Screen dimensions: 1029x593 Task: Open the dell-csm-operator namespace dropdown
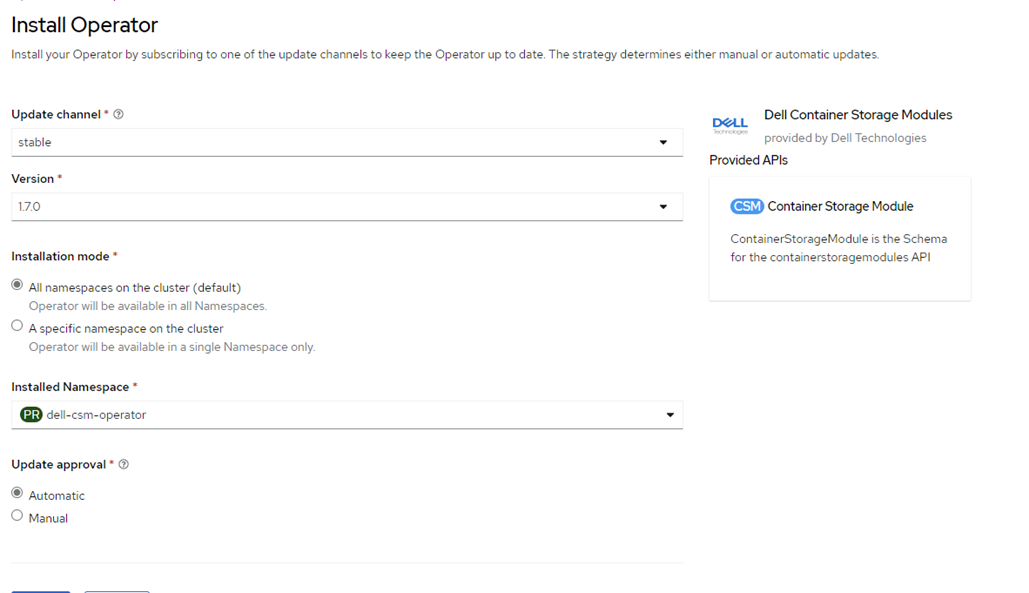click(x=347, y=415)
